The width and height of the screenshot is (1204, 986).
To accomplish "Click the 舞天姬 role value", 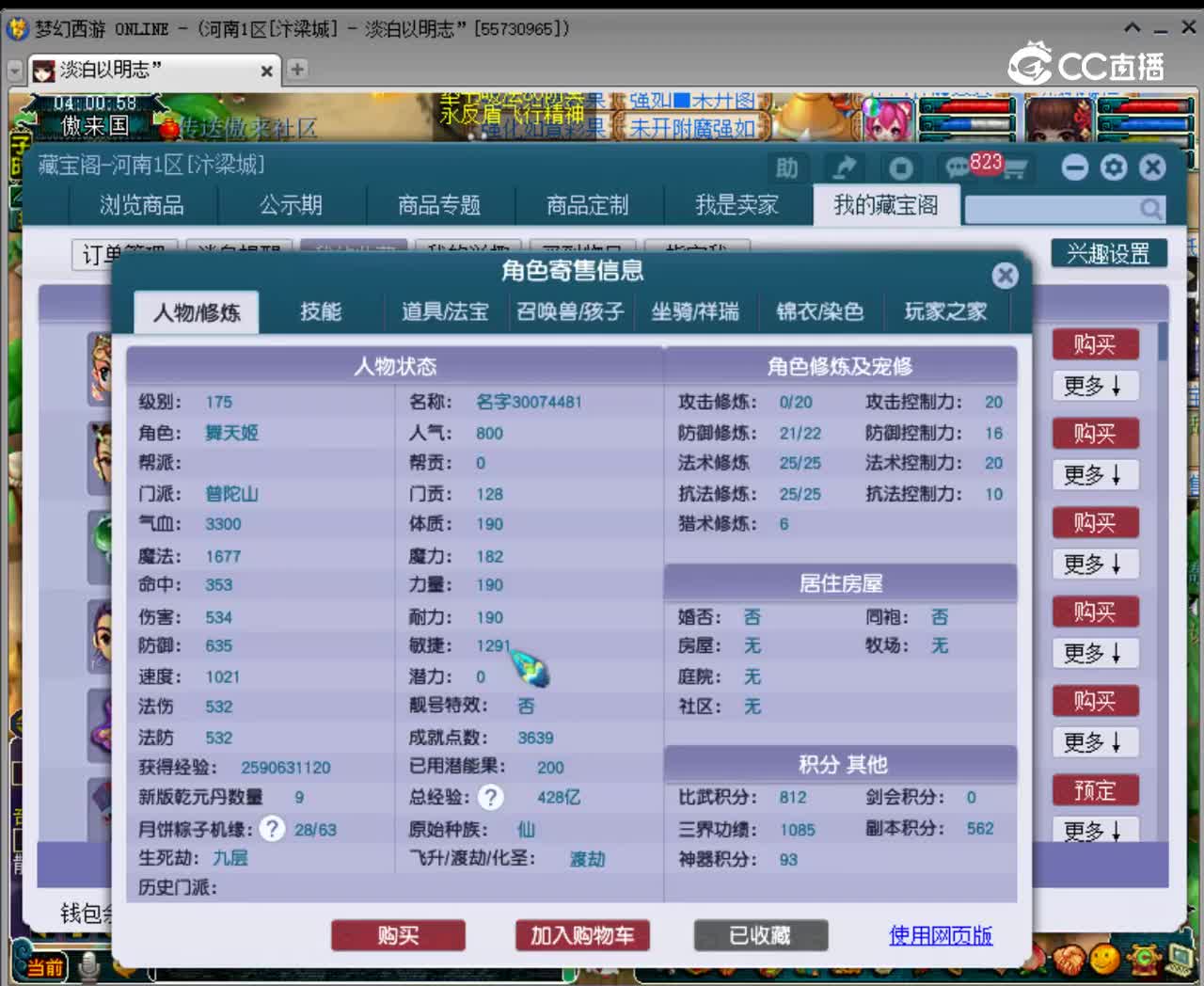I will 231,433.
